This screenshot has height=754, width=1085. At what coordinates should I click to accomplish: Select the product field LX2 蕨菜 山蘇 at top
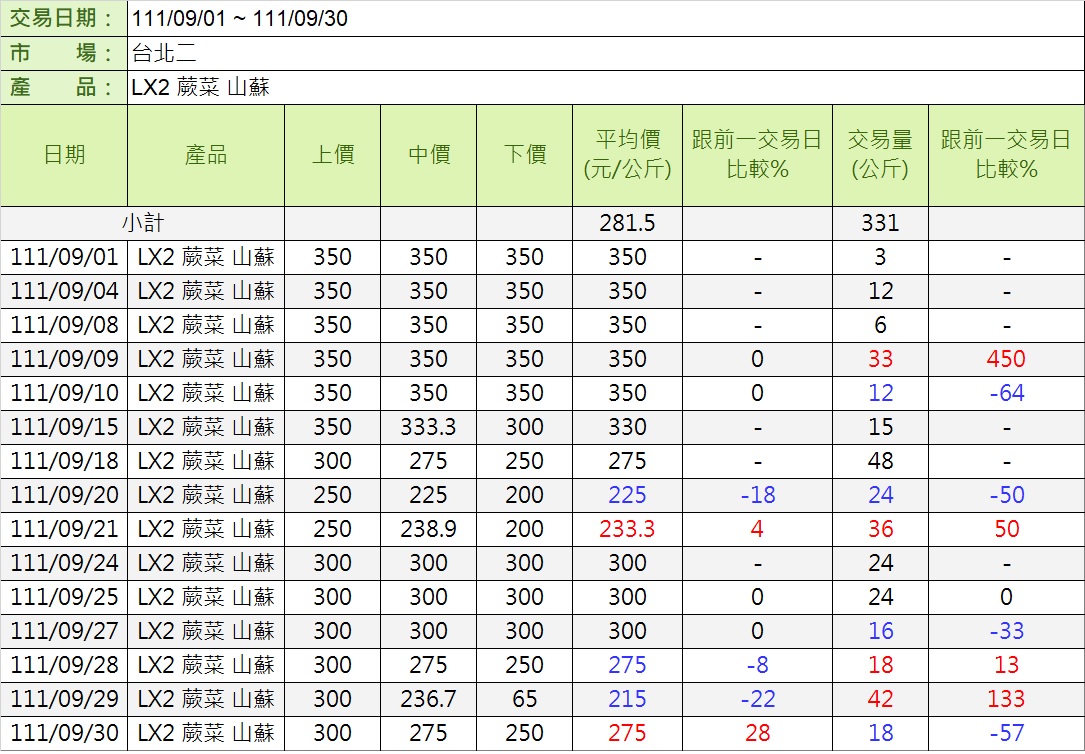tap(200, 88)
